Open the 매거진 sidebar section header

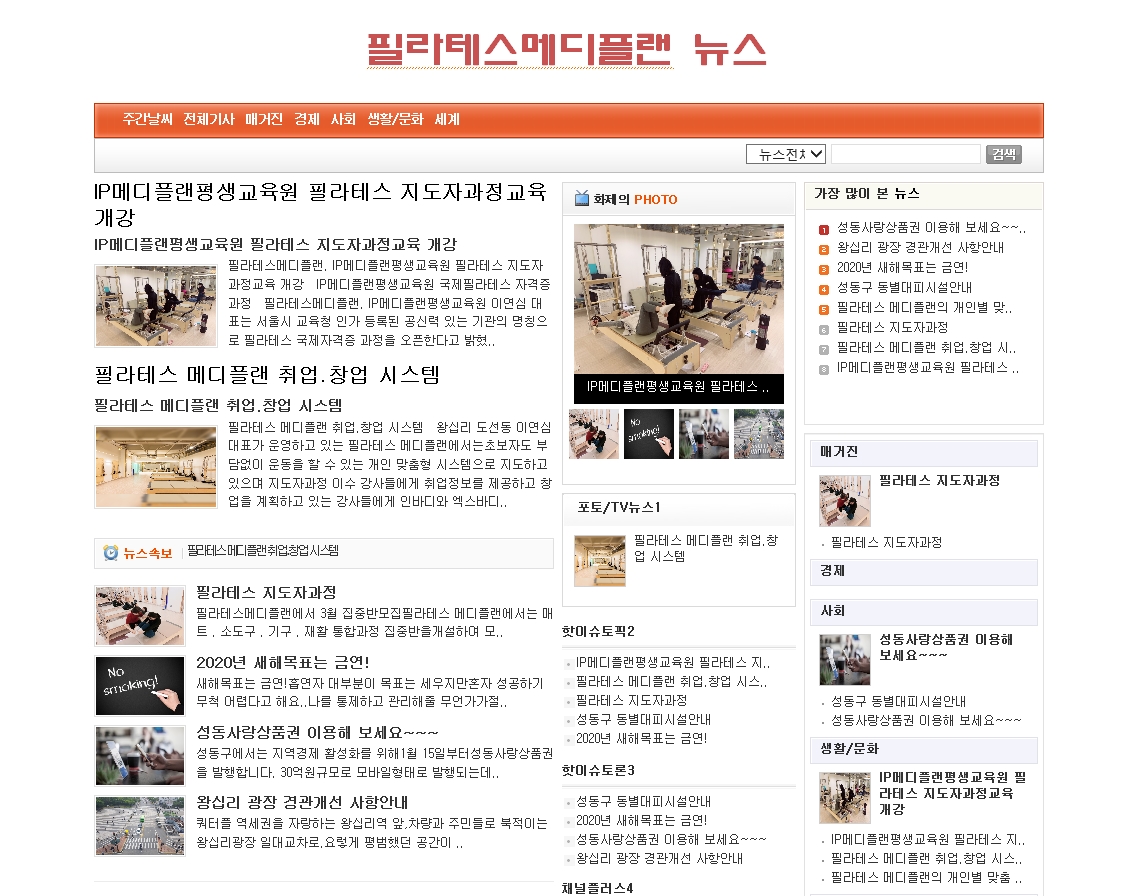tap(839, 452)
